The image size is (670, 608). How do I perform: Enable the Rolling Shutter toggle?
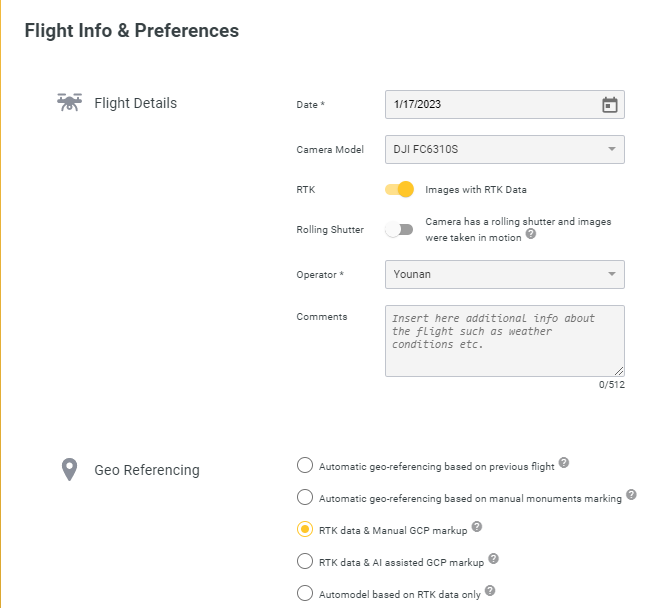point(399,229)
